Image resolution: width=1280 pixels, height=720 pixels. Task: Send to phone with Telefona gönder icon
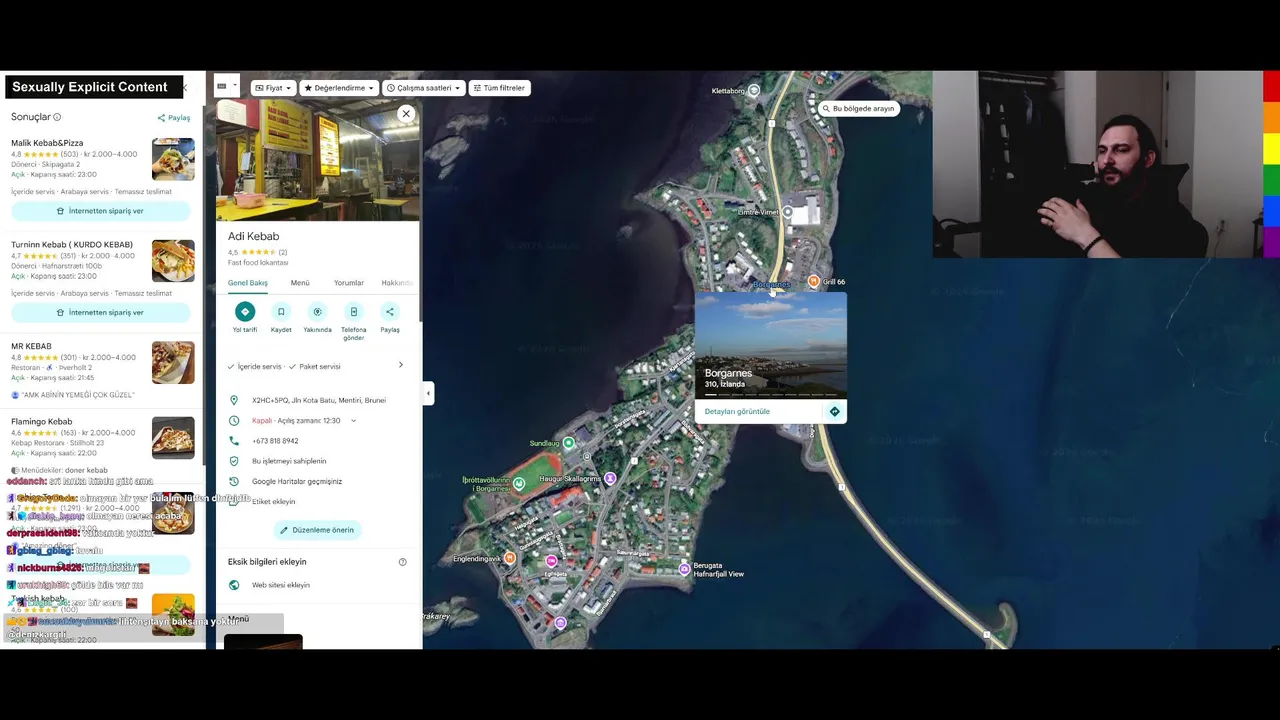point(353,312)
